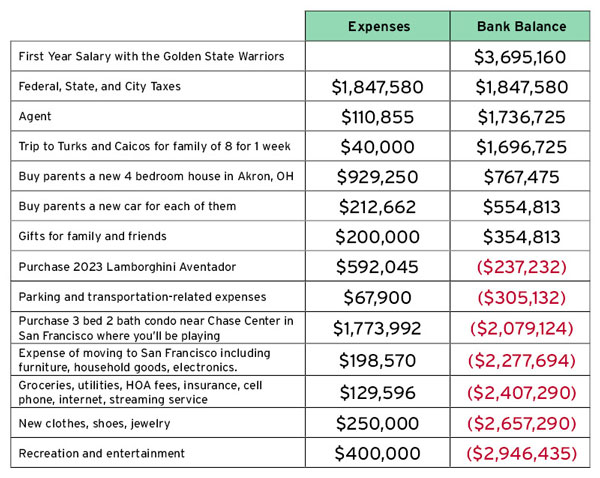Click the new car for parents row label
This screenshot has width=600, height=478.
tap(127, 206)
